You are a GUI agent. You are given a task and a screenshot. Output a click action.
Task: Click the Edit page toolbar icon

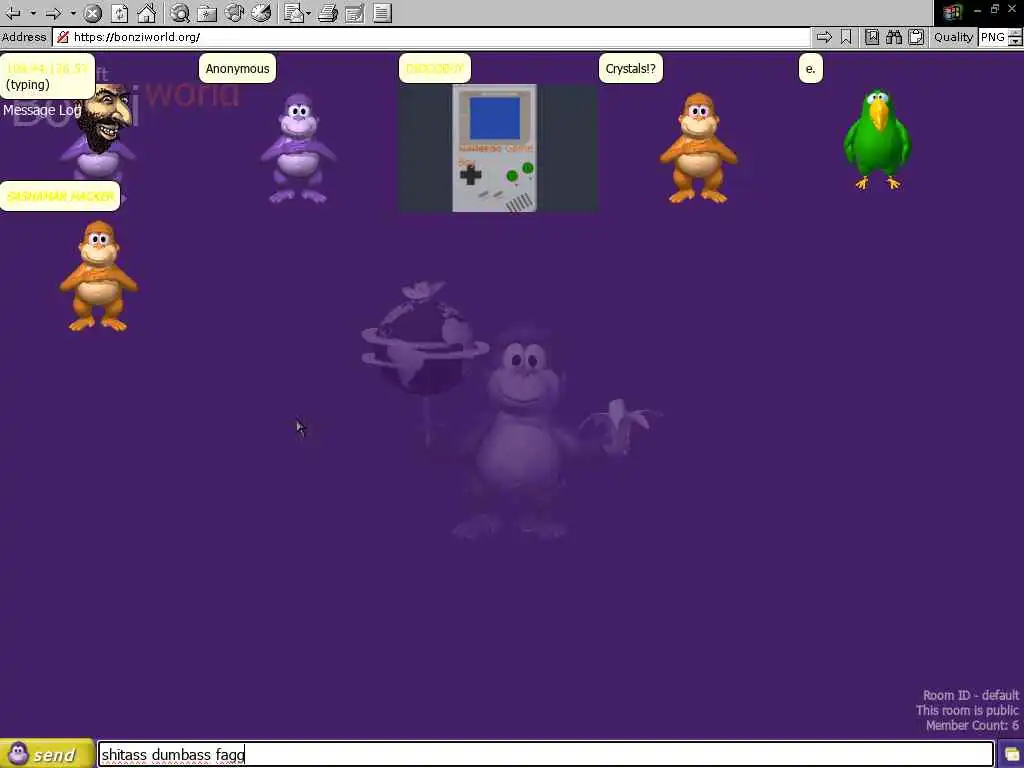tap(355, 12)
